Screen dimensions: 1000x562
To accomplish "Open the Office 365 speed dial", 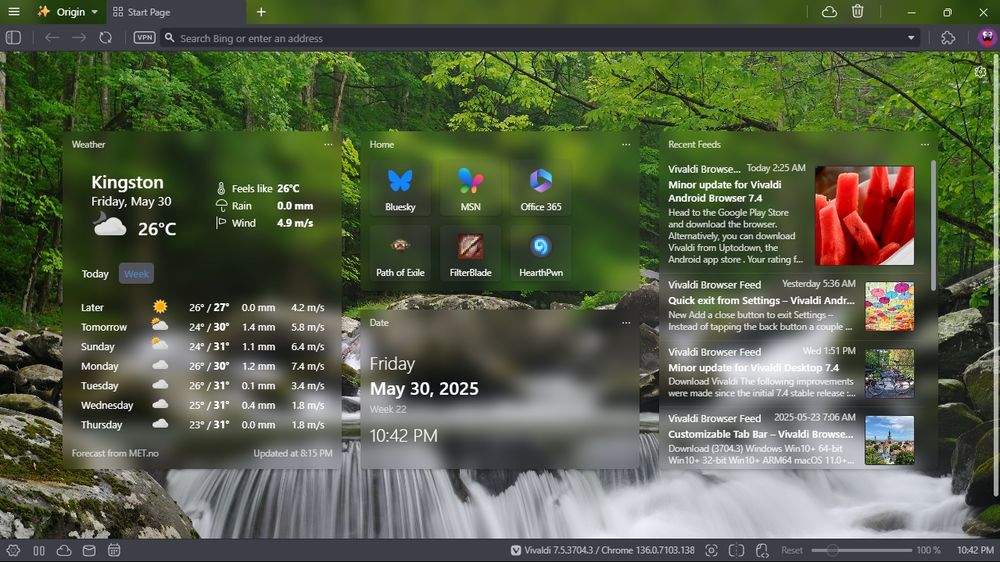I will pos(541,188).
